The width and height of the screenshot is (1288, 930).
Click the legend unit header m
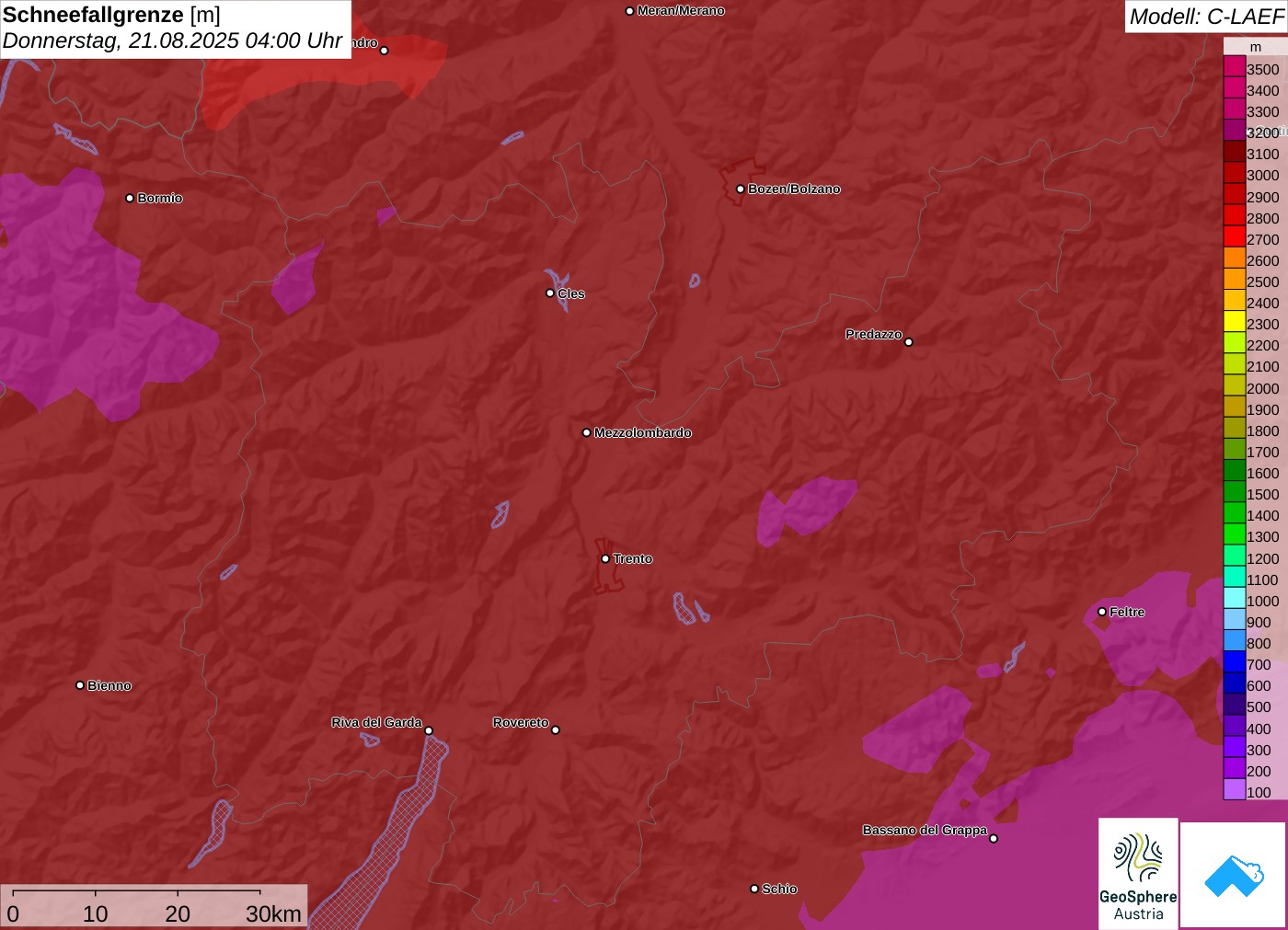click(1256, 47)
